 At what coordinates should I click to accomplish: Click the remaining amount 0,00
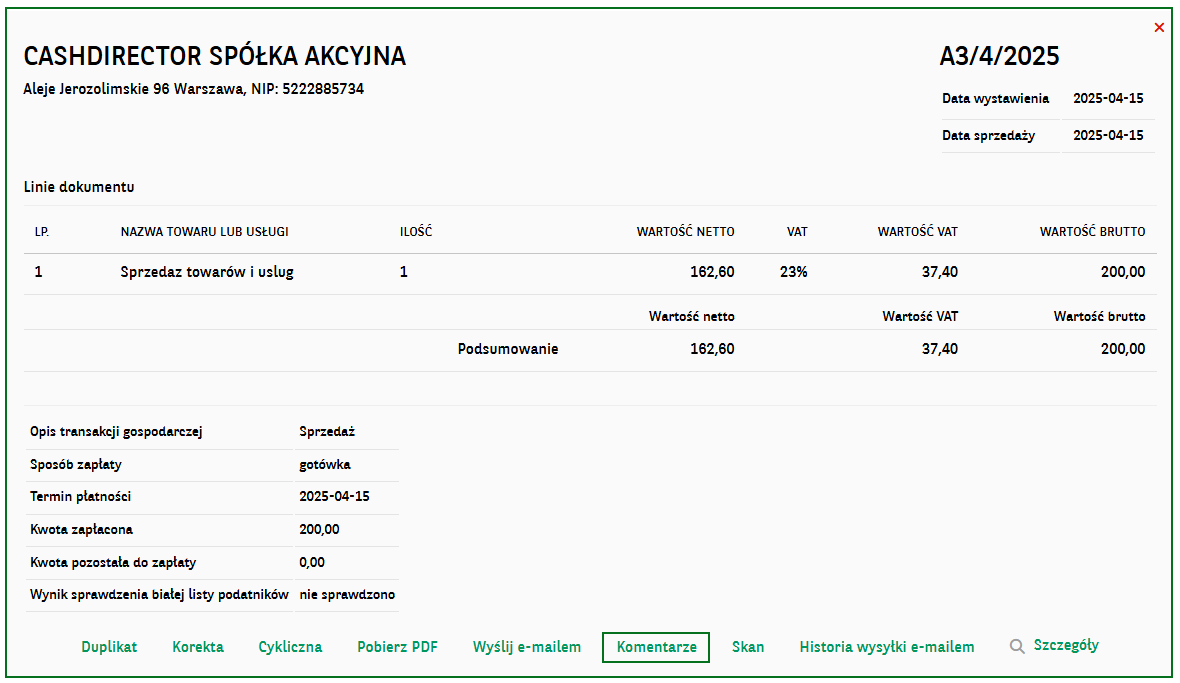312,563
